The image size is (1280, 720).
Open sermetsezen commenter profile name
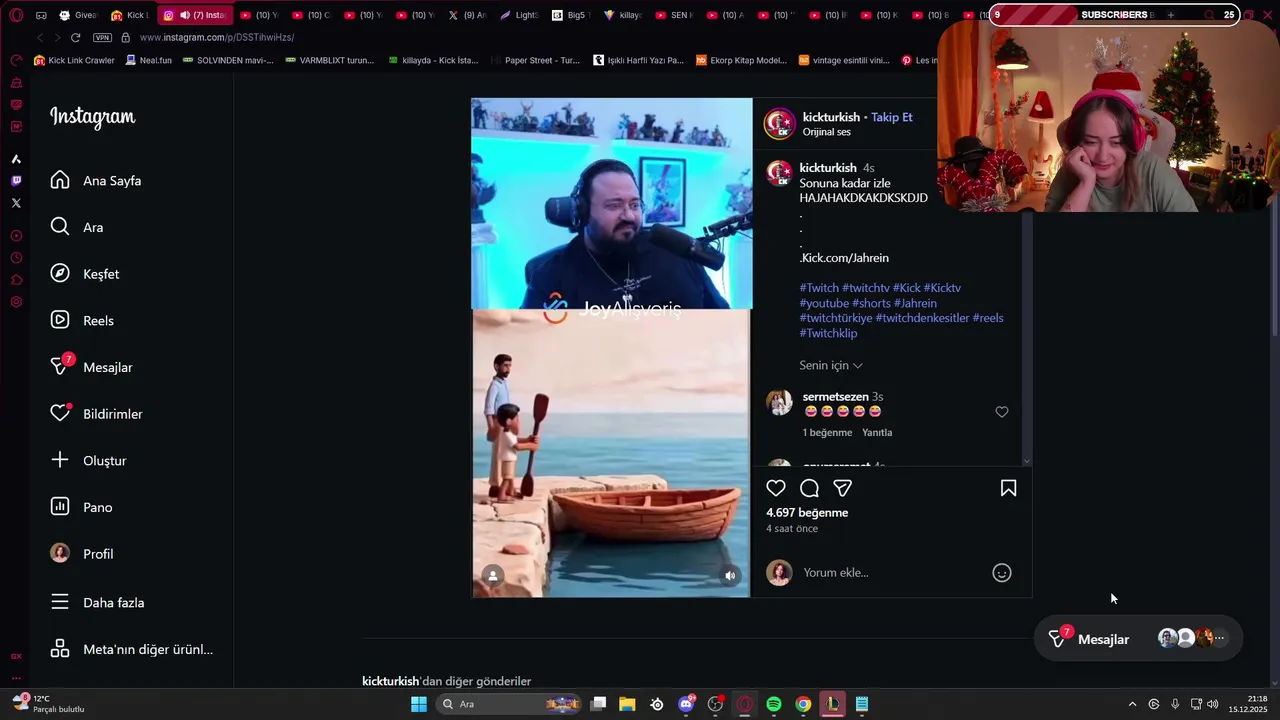(835, 397)
